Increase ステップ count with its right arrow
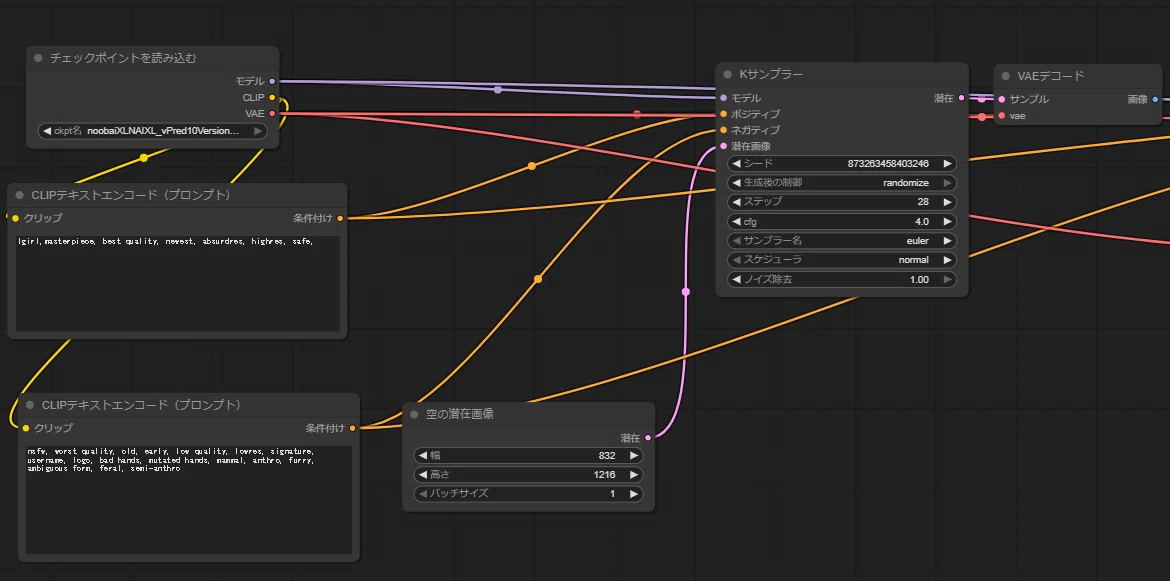 point(948,202)
